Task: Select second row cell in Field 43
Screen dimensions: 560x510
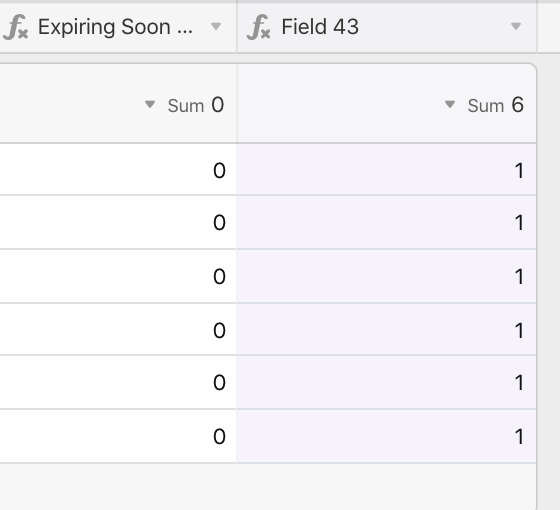Action: tap(386, 222)
